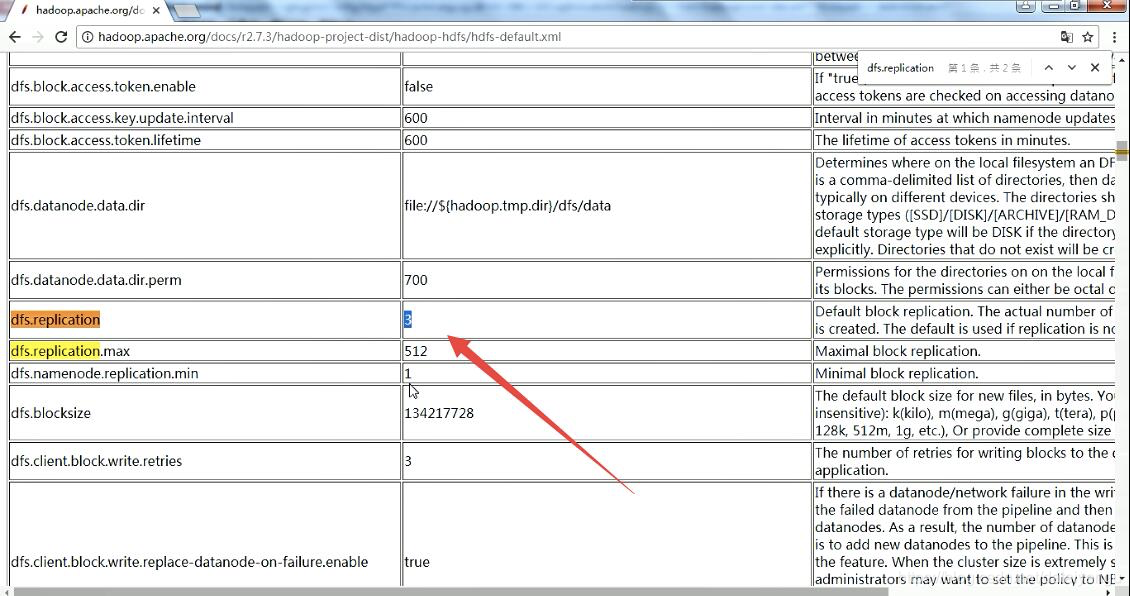Click dfs.block.access.token.enable

[x=103, y=86]
